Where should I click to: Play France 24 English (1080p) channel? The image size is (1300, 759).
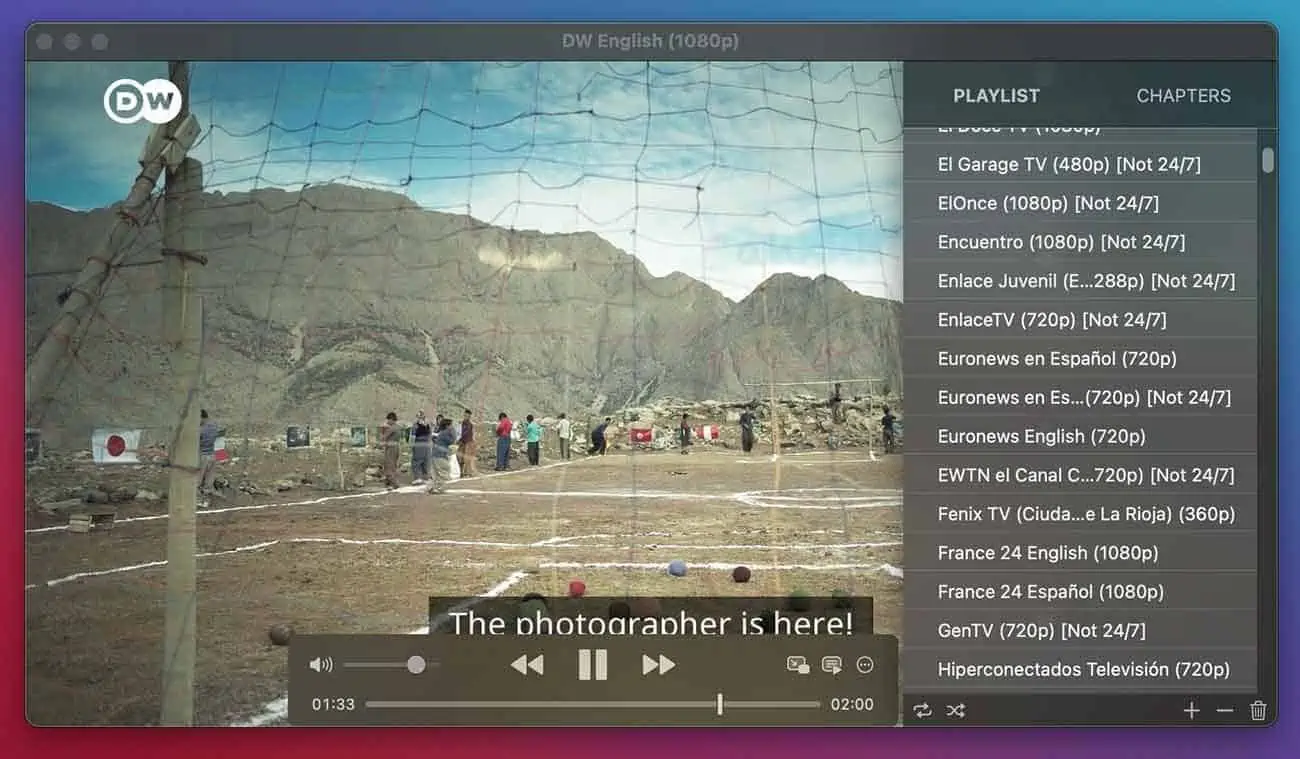coord(1047,553)
